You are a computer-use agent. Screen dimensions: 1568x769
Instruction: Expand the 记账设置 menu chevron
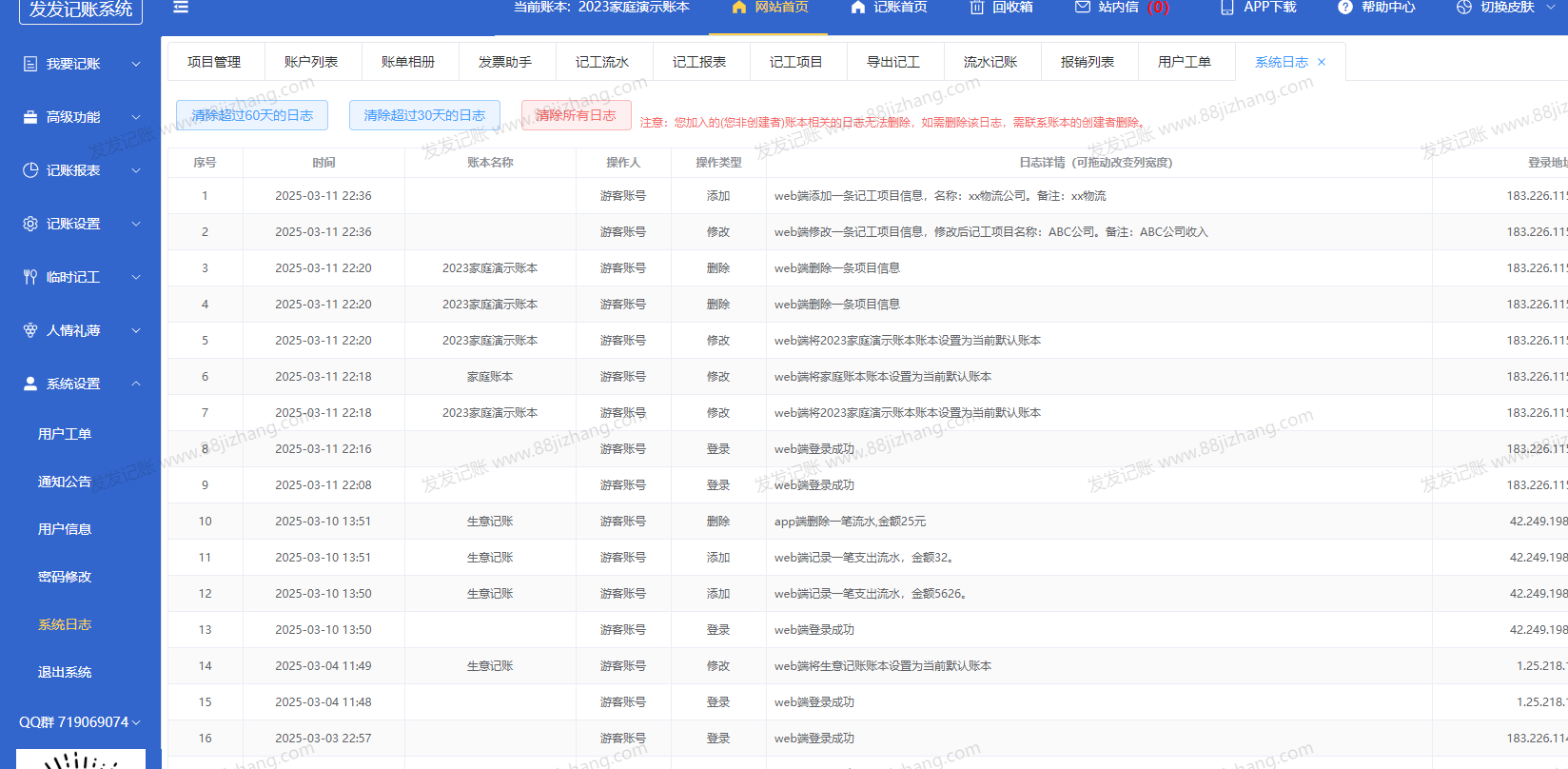tap(136, 224)
